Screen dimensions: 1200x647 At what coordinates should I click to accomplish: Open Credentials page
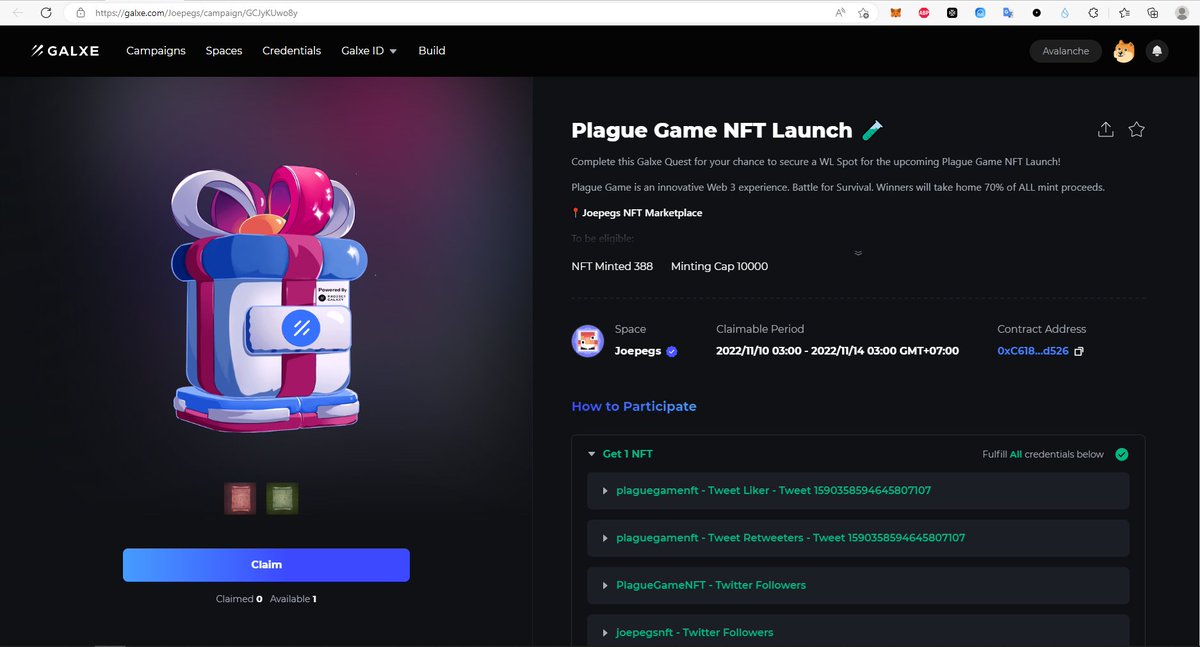(292, 51)
